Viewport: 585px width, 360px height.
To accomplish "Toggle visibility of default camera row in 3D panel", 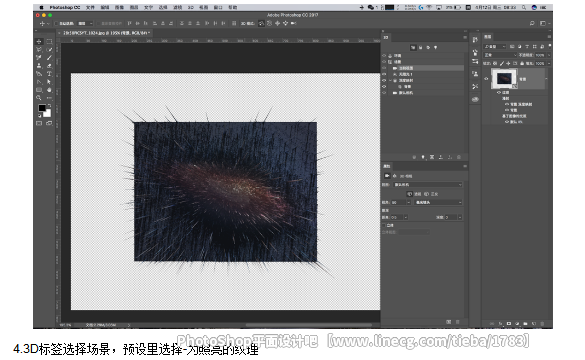I will coord(384,93).
